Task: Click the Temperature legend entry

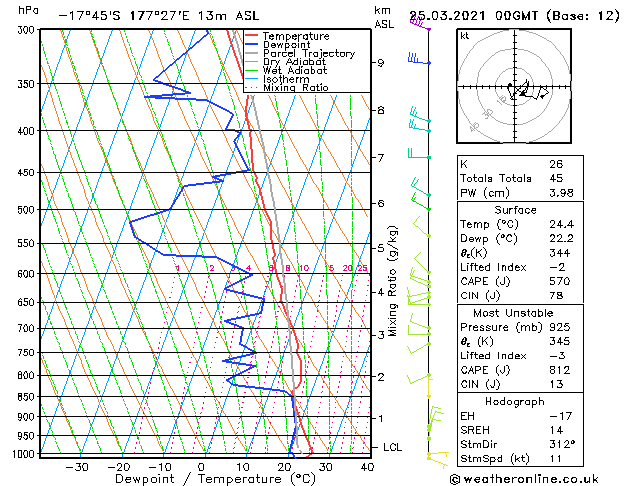Action: 287,36
